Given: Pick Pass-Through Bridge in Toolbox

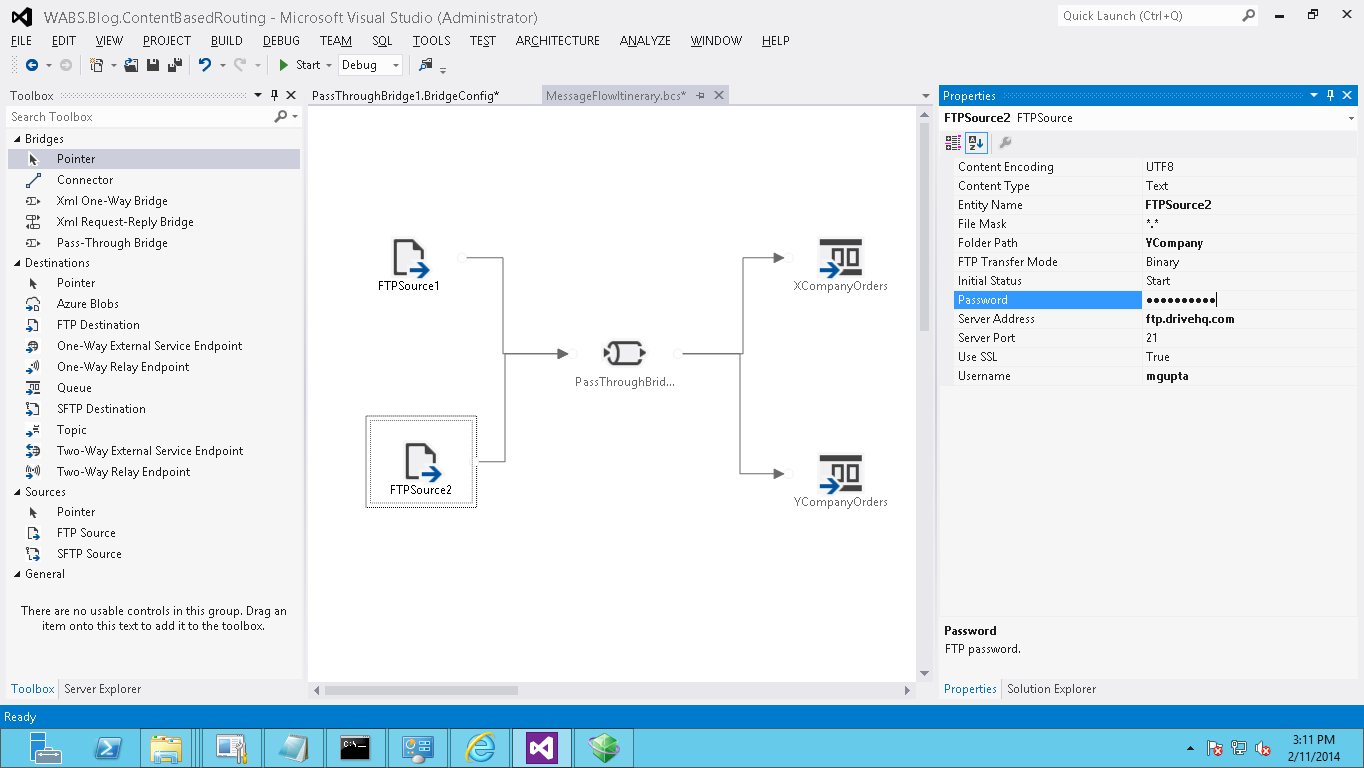Looking at the screenshot, I should (112, 243).
